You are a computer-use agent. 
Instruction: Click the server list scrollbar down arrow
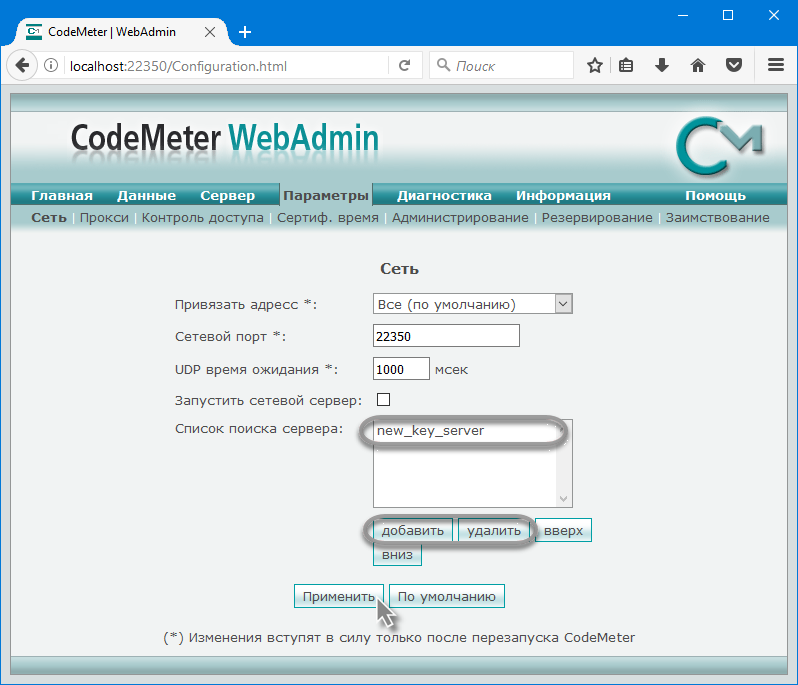pyautogui.click(x=563, y=498)
